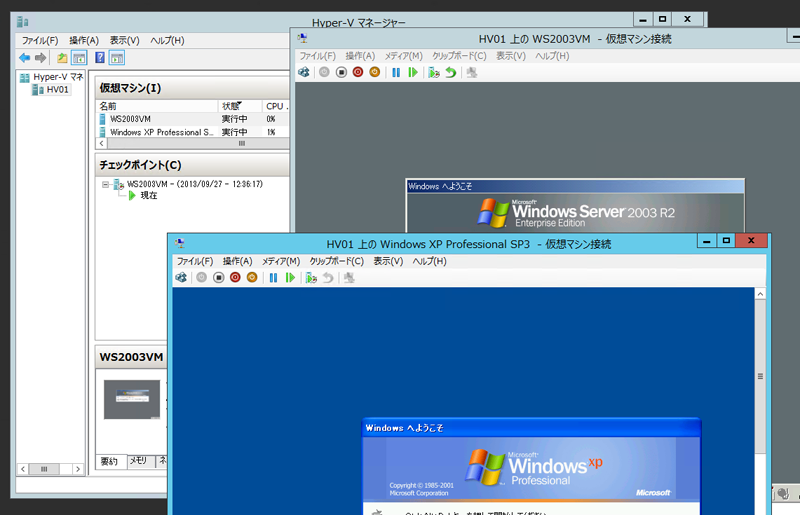Pause the WS2003VM virtual machine
This screenshot has height=515, width=800.
[x=396, y=72]
